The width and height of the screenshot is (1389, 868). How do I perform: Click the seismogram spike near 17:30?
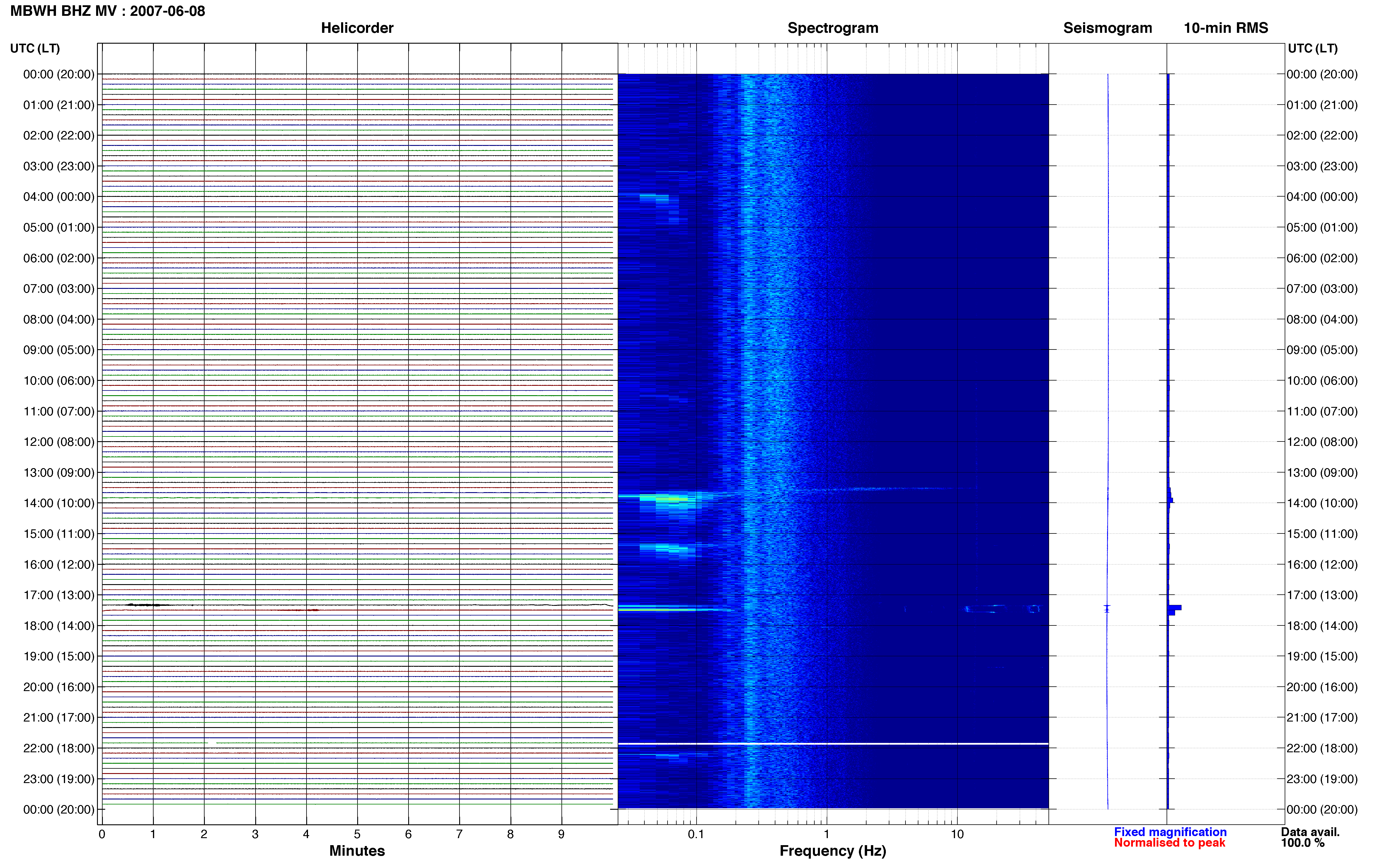(1107, 608)
